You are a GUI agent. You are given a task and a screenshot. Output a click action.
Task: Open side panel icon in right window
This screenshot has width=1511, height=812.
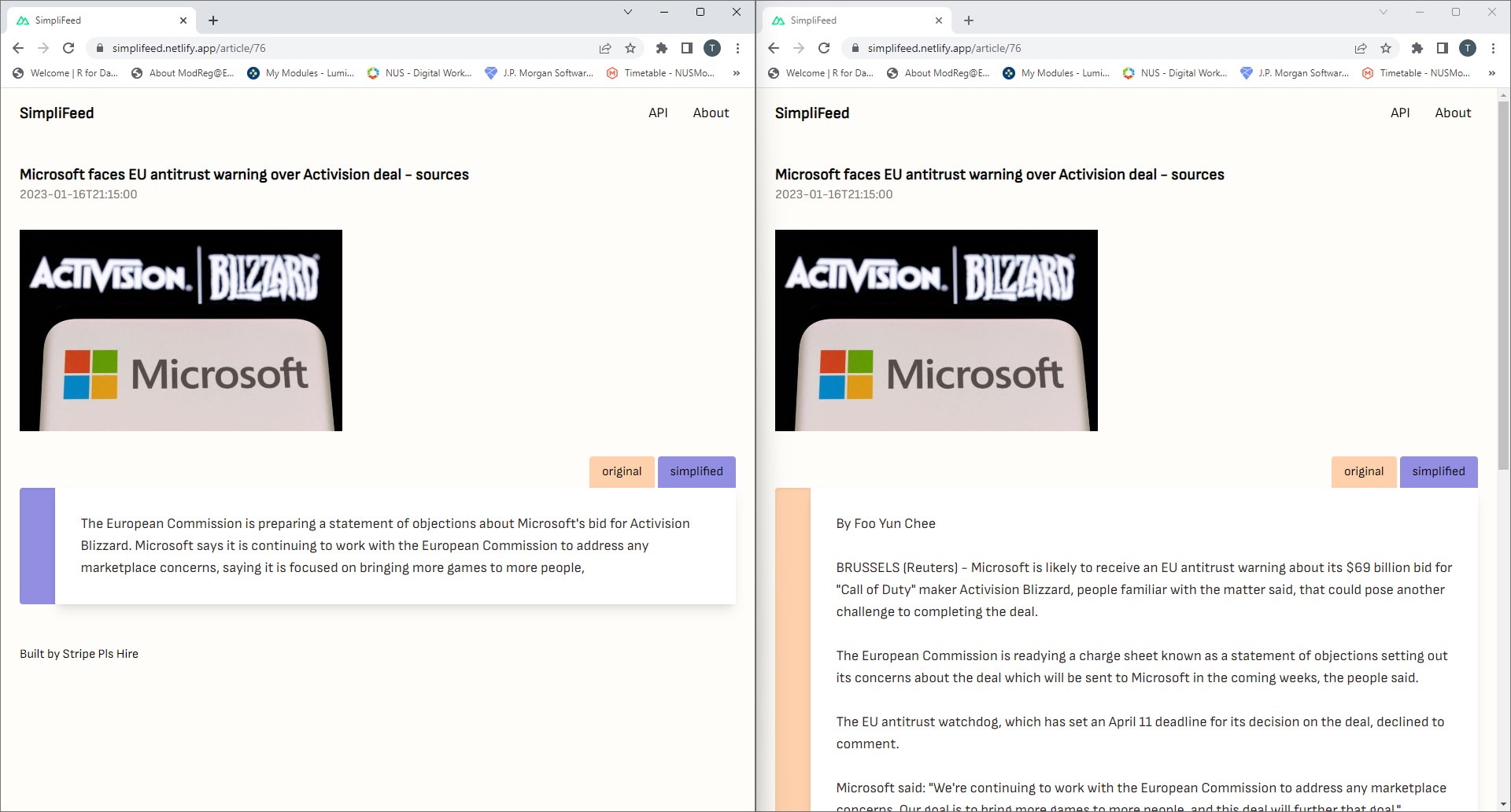(x=1443, y=48)
